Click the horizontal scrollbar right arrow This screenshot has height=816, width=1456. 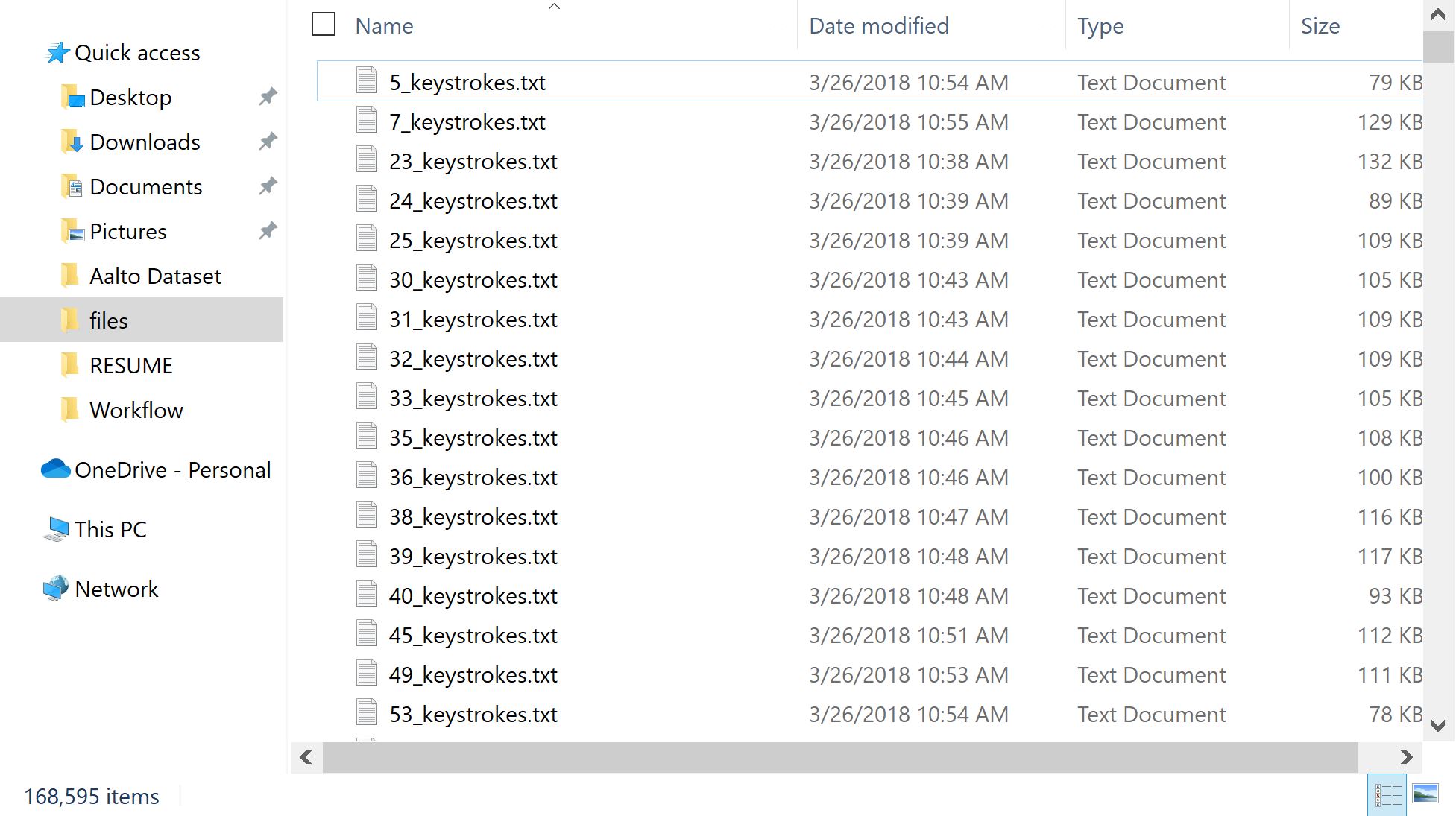pyautogui.click(x=1406, y=758)
